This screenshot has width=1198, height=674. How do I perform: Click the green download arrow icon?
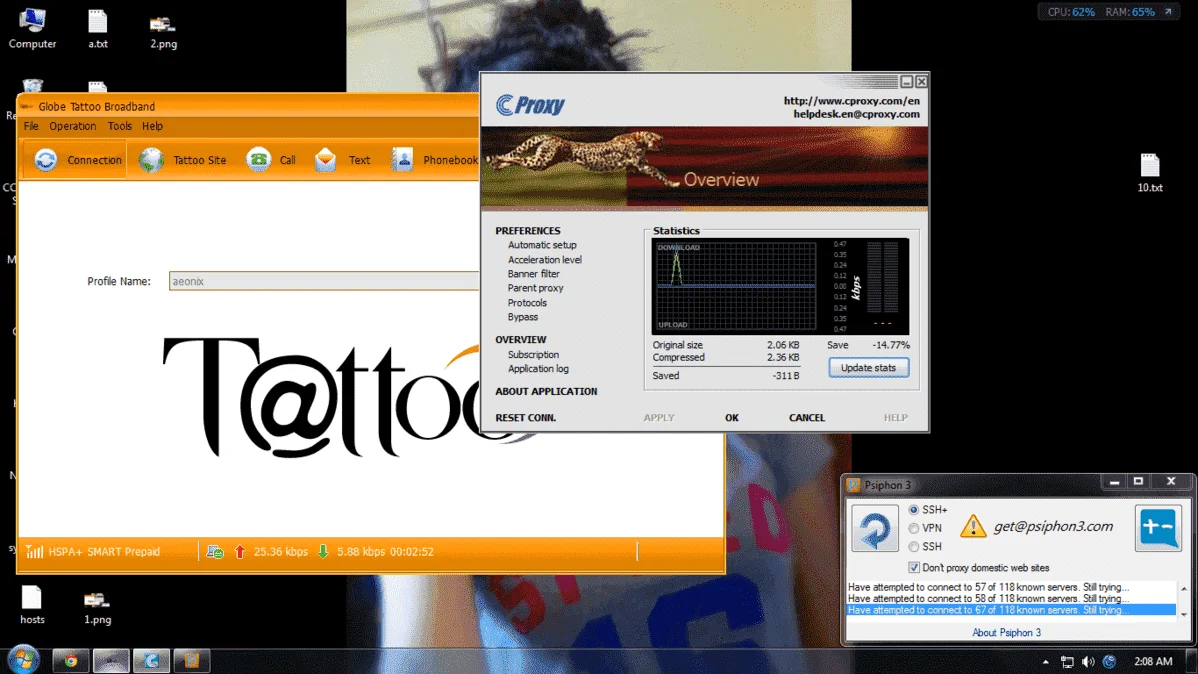tap(323, 552)
